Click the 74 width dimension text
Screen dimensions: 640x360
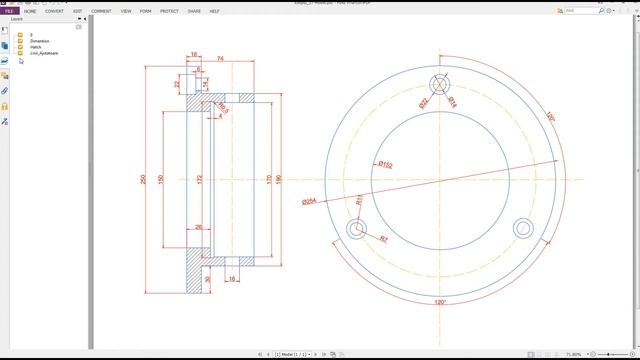[220, 58]
